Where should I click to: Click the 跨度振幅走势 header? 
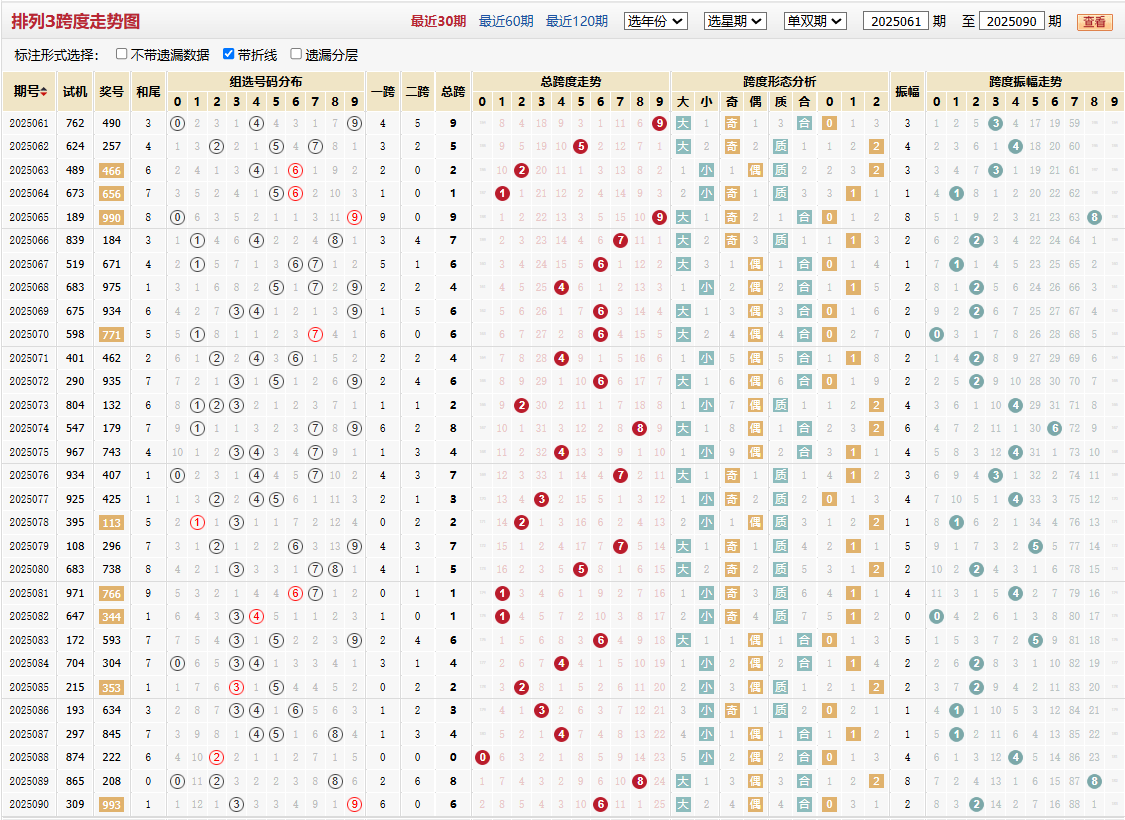[x=1025, y=82]
